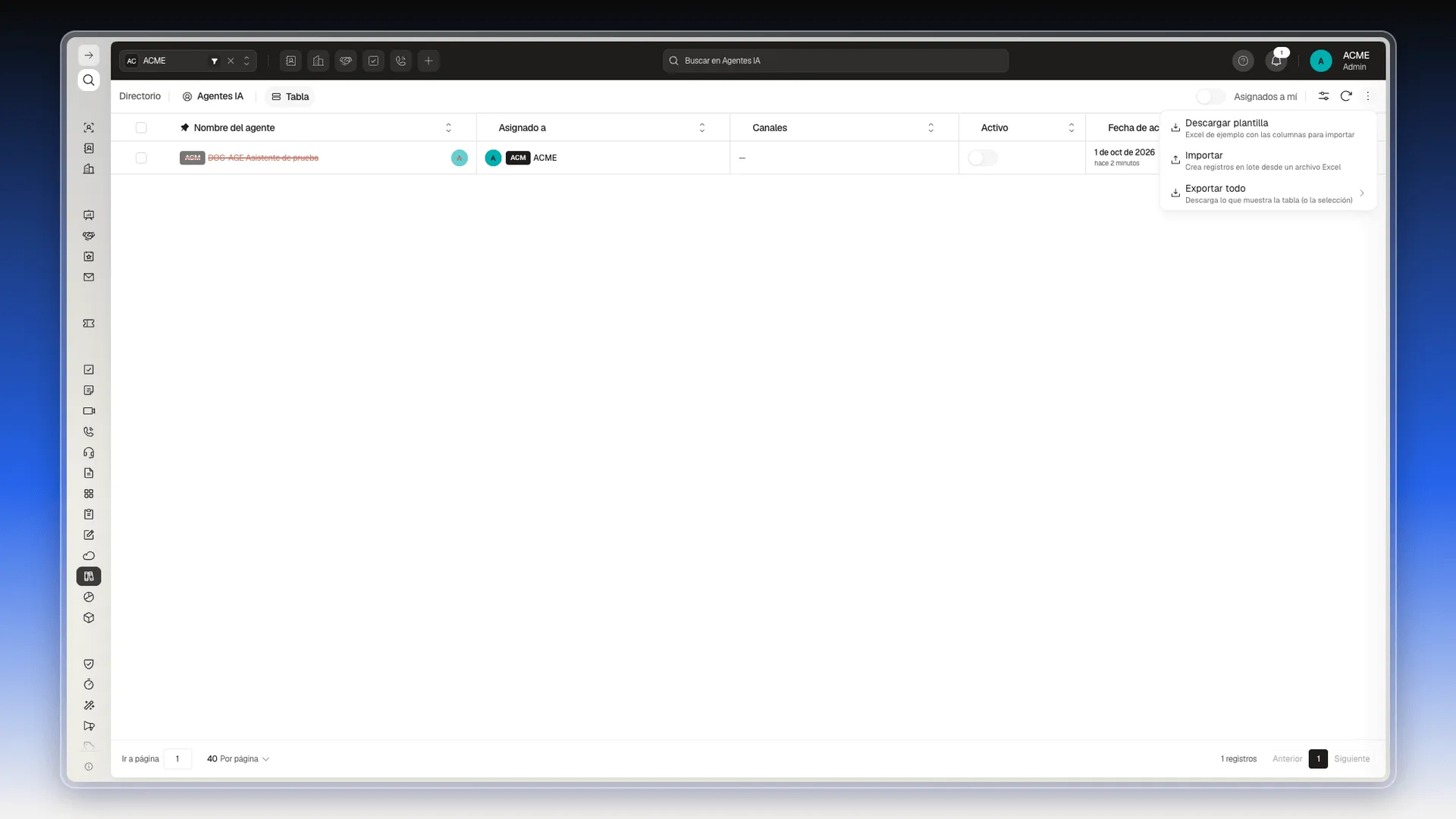The image size is (1456, 819).
Task: Select all rows with the header checkbox
Action: pos(141,127)
